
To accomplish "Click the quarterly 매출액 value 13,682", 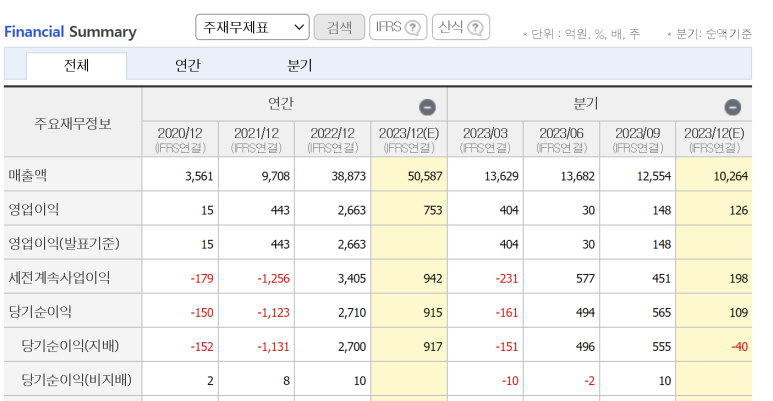I will pyautogui.click(x=578, y=176).
